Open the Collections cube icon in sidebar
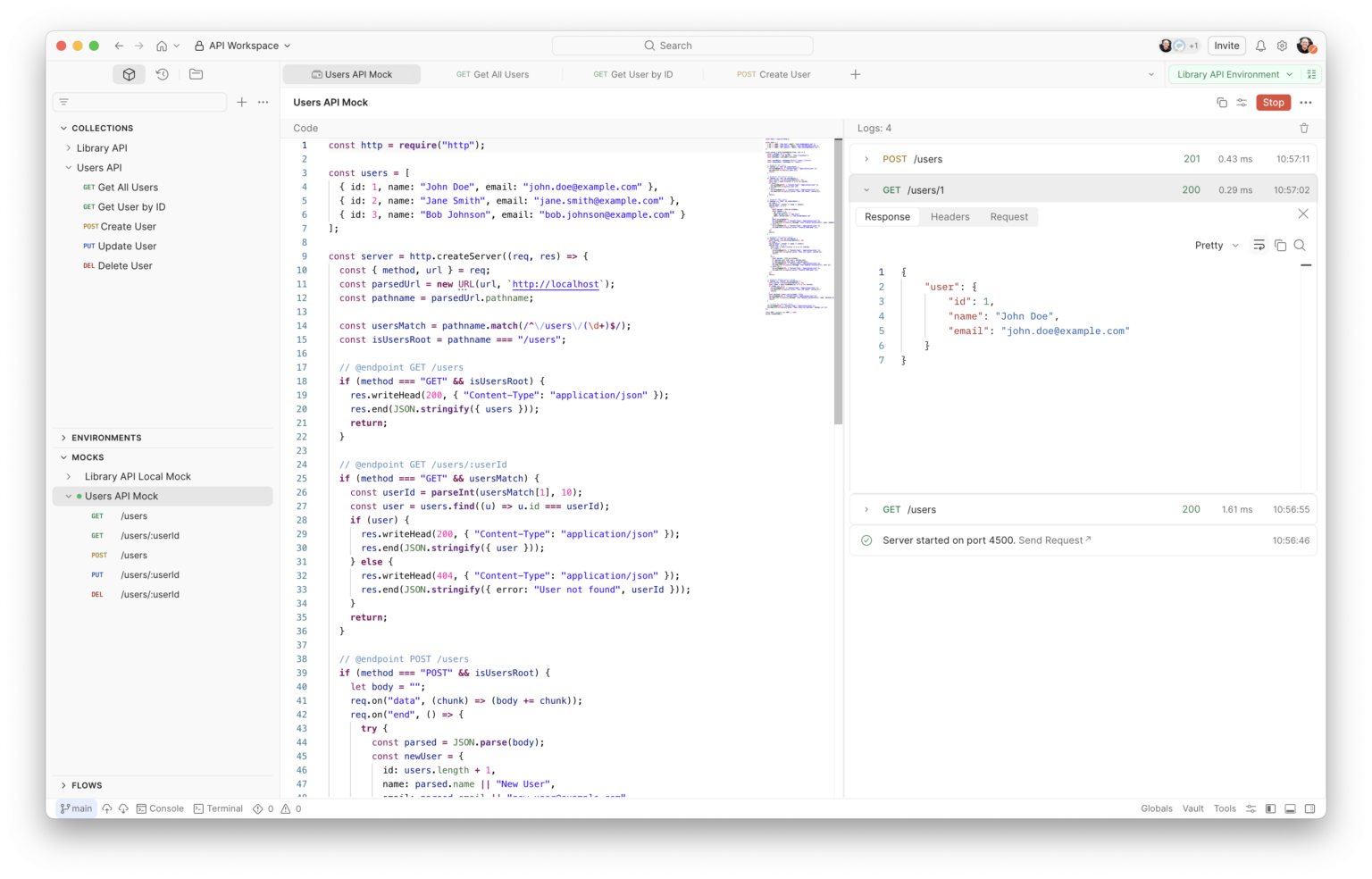The image size is (1372, 879). (129, 74)
